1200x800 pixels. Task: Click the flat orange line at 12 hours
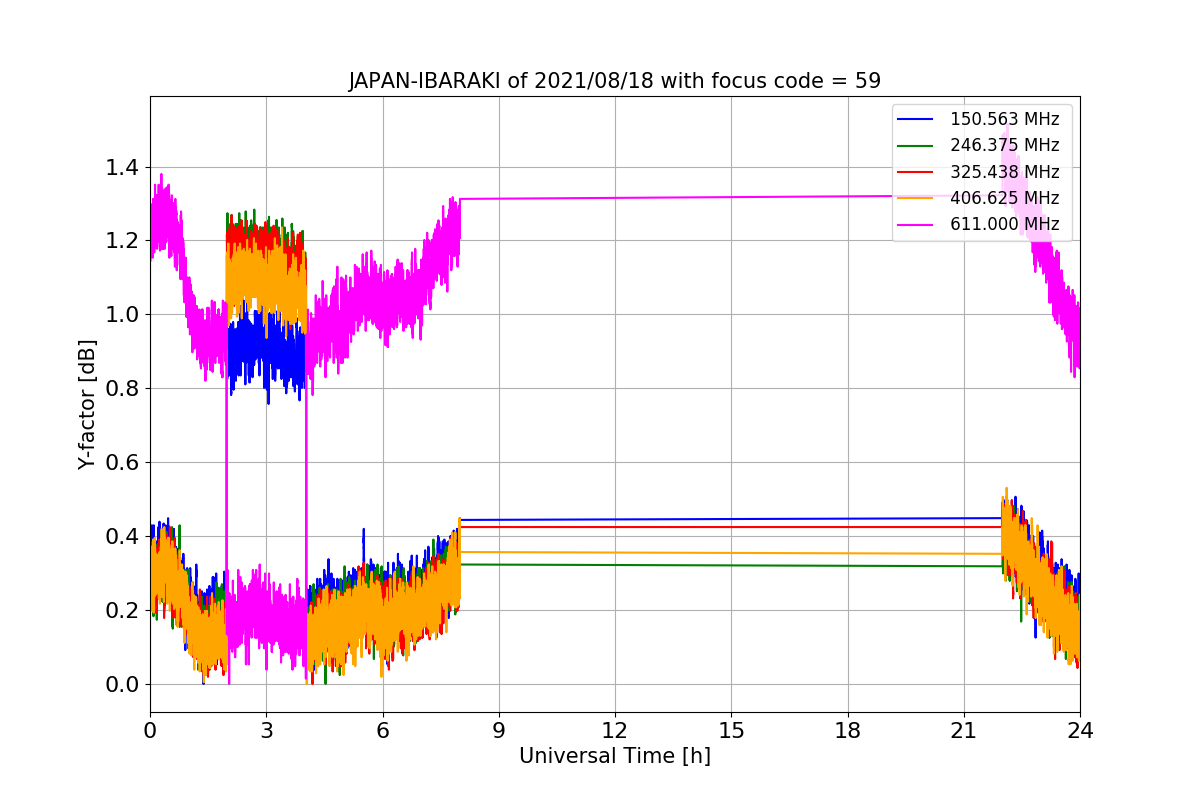click(615, 552)
